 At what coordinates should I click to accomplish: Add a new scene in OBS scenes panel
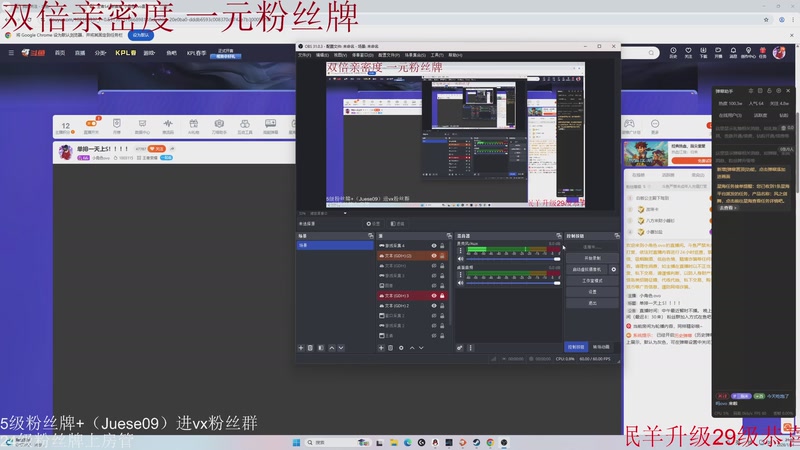[301, 348]
